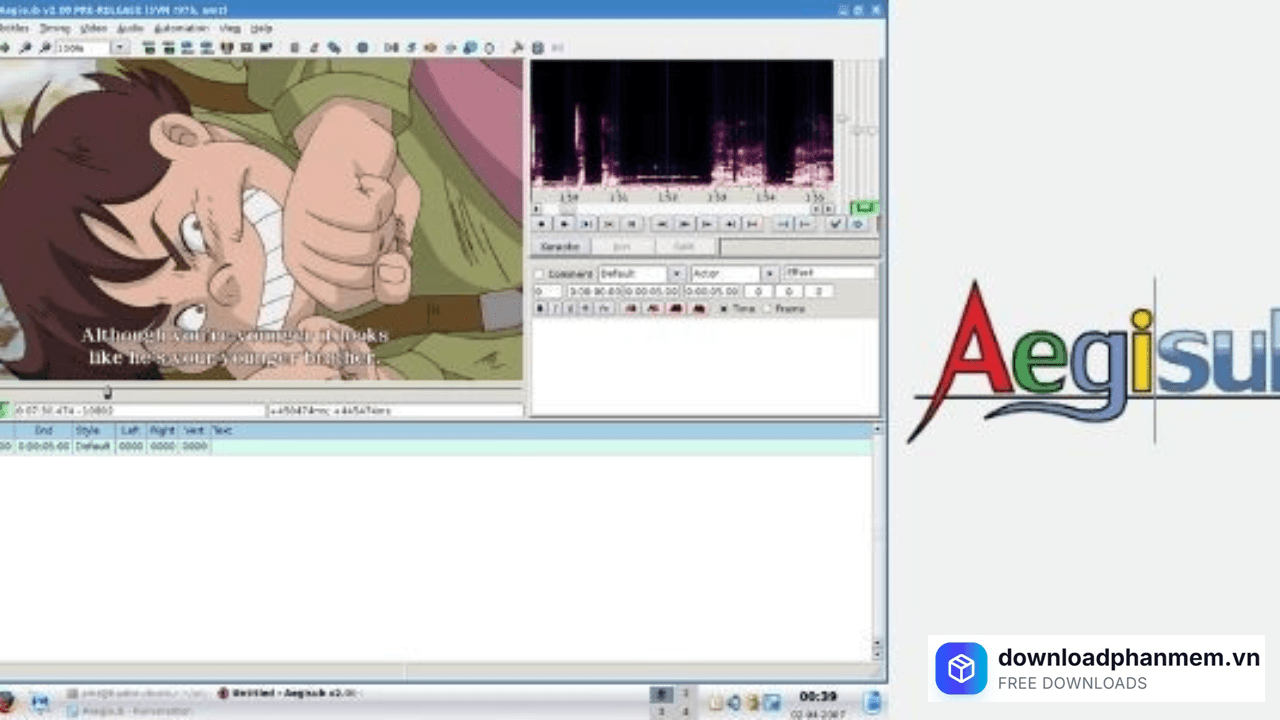Image resolution: width=1280 pixels, height=720 pixels.
Task: Toggle the green audio option button
Action: coord(863,208)
